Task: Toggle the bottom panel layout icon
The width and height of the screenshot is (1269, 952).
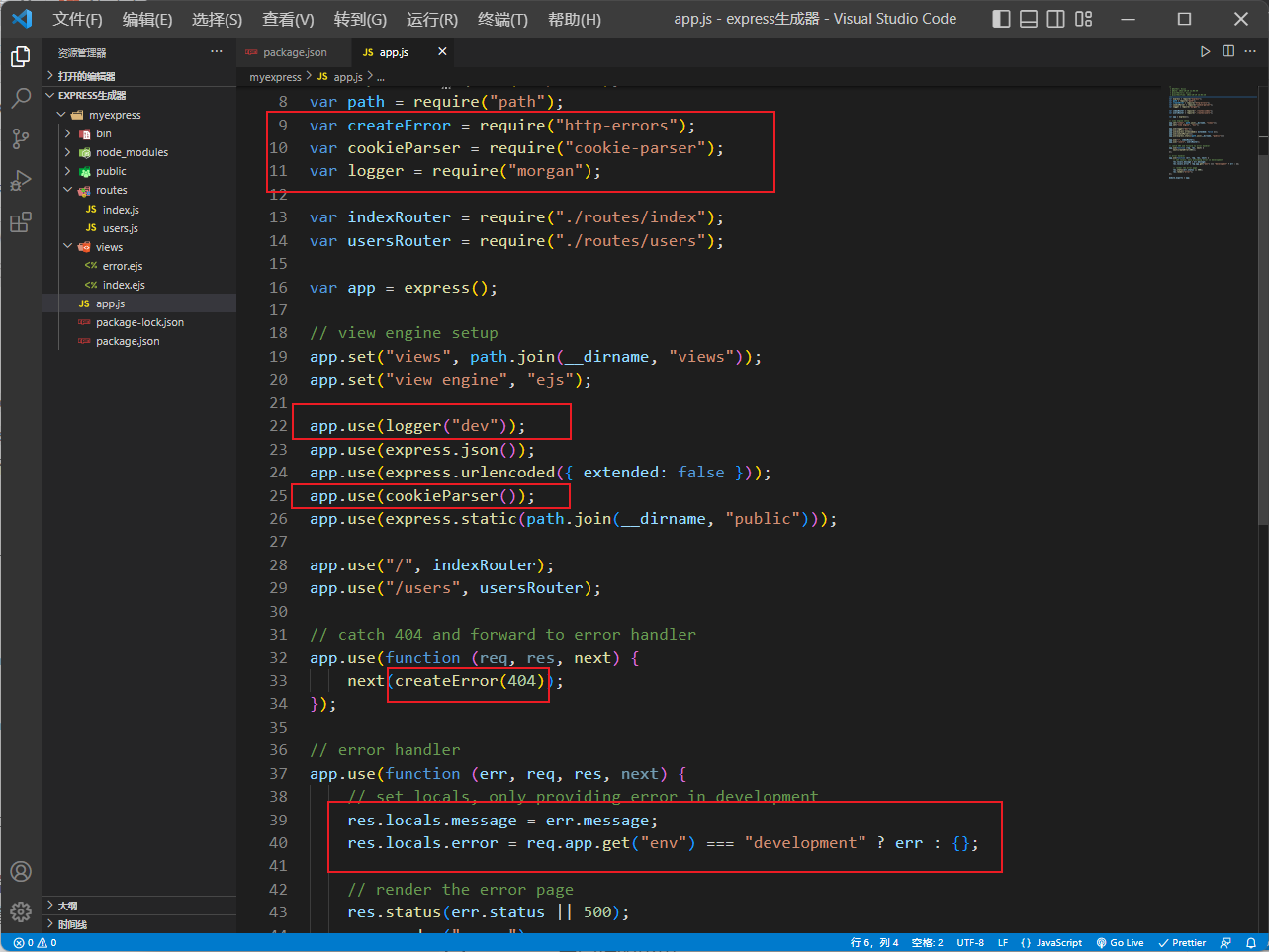Action: click(x=1029, y=19)
